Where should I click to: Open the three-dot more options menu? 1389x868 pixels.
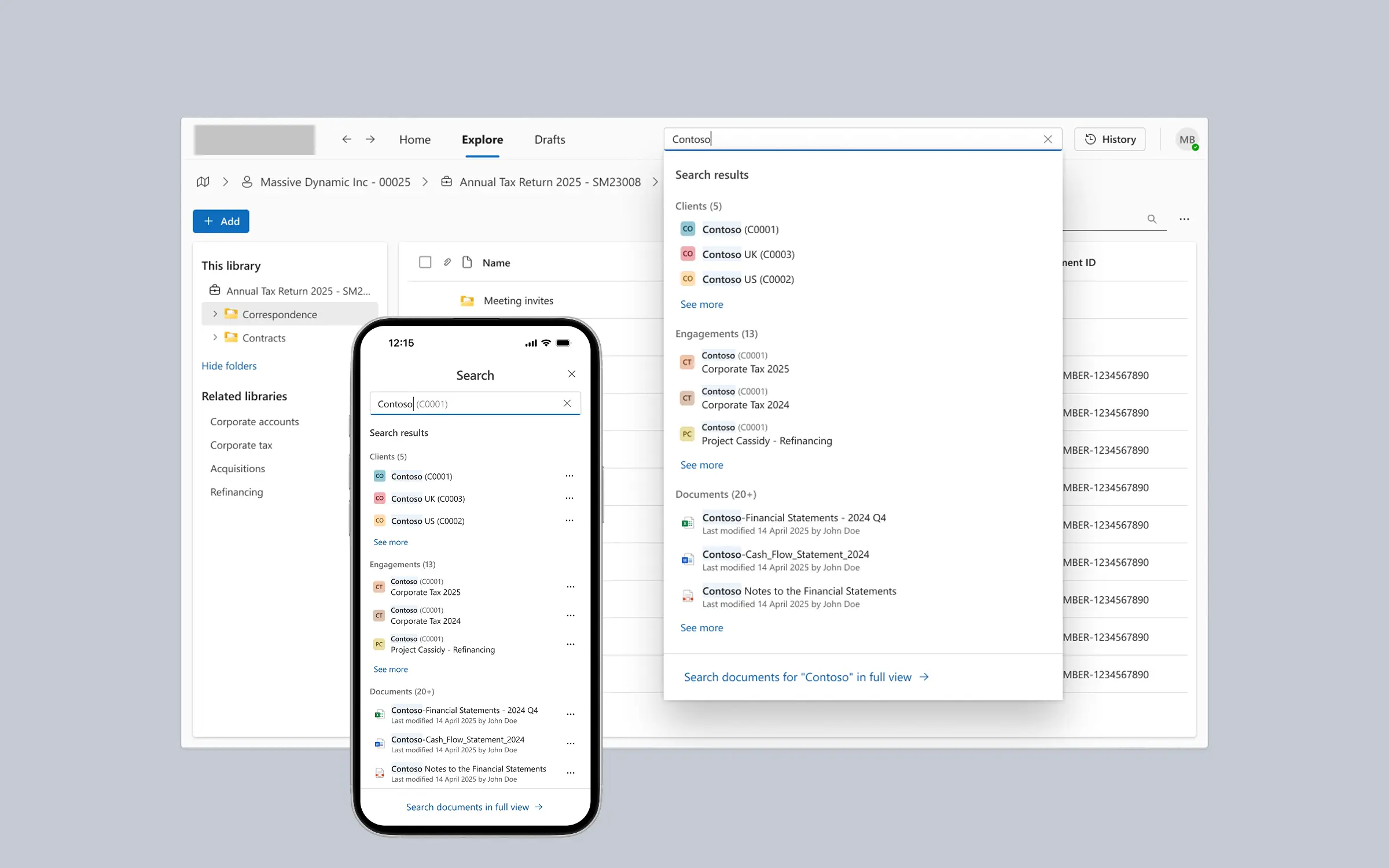click(1184, 219)
